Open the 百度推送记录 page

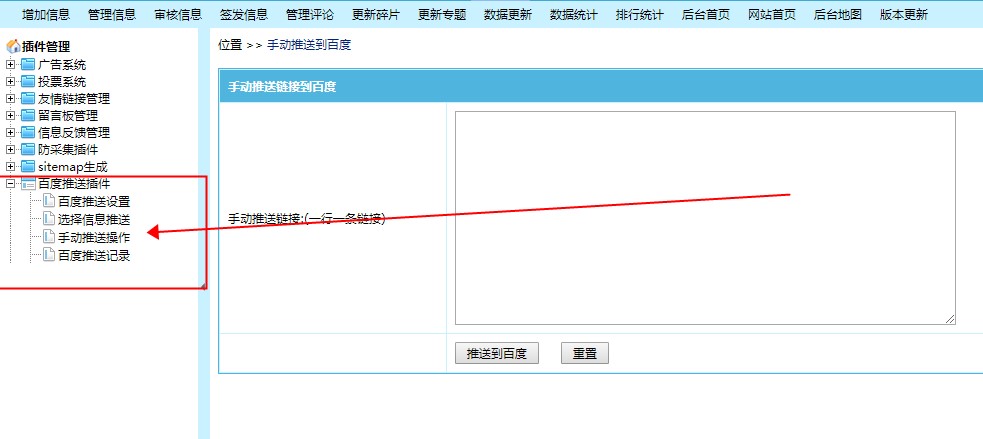point(94,255)
